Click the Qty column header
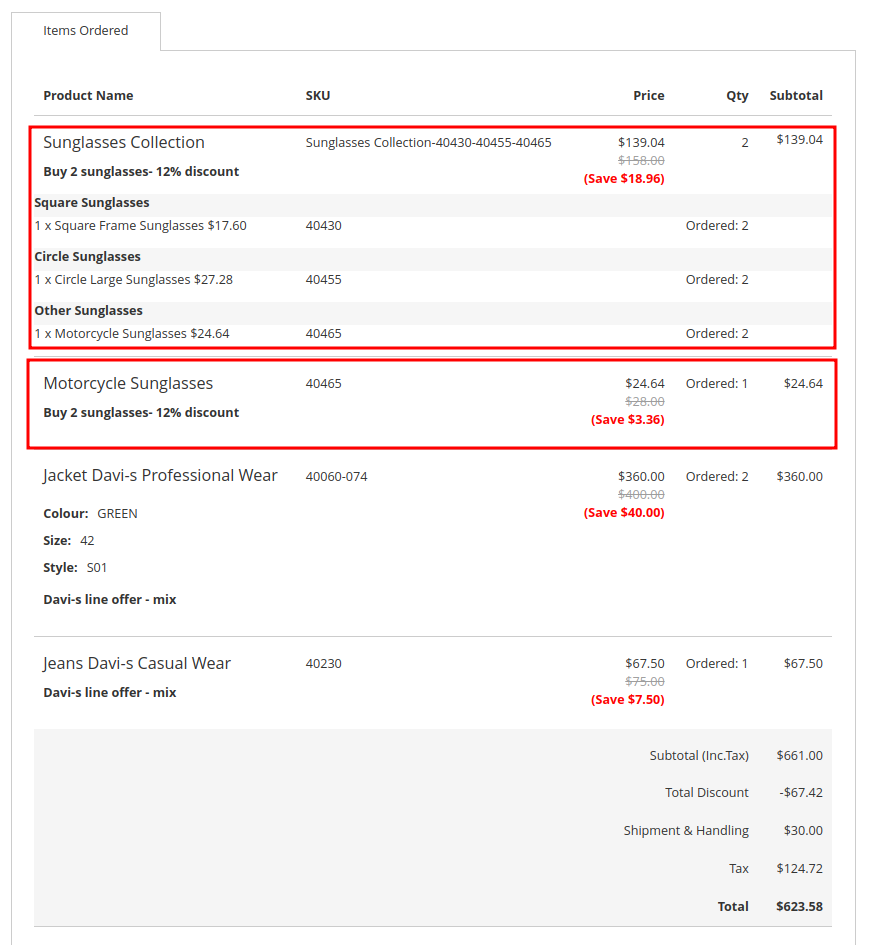The image size is (871, 945). (x=737, y=96)
